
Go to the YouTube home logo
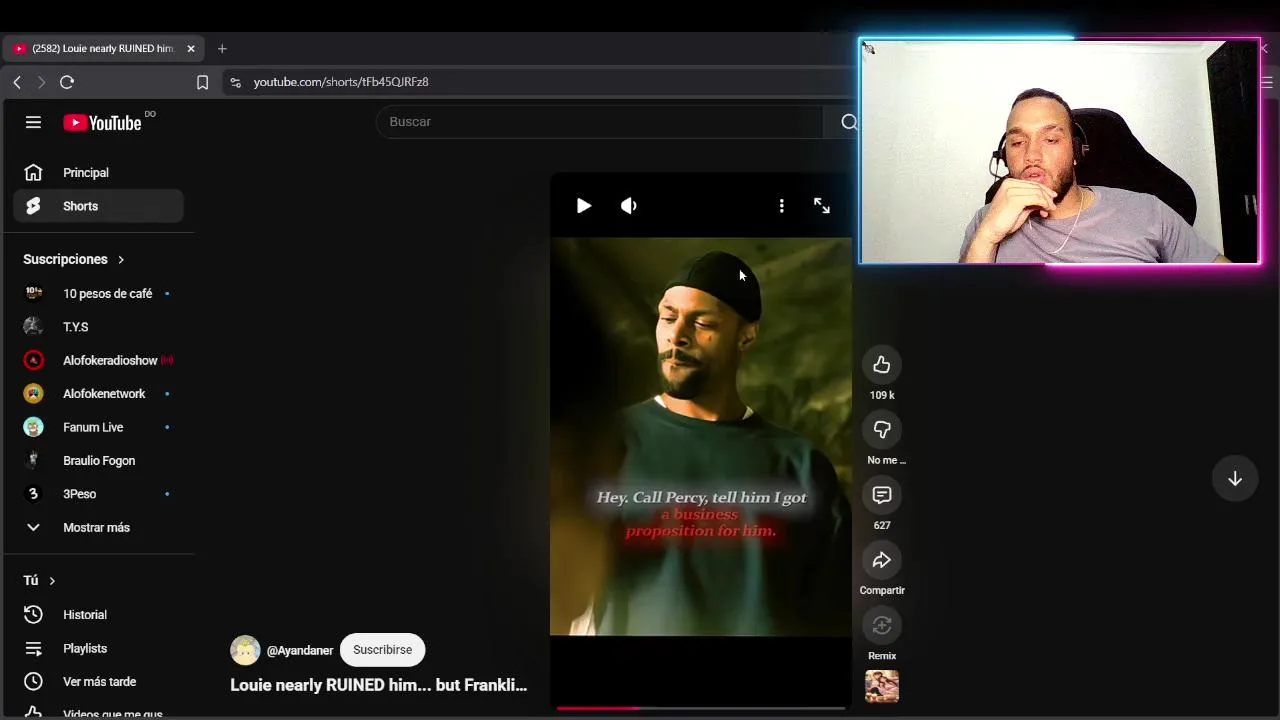coord(103,122)
